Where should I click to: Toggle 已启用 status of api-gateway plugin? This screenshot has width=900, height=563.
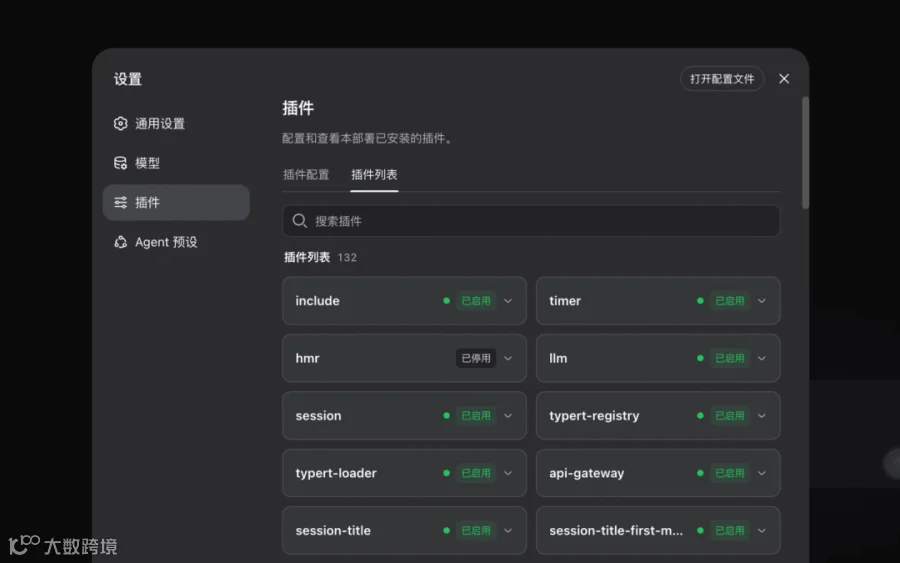[x=730, y=473]
